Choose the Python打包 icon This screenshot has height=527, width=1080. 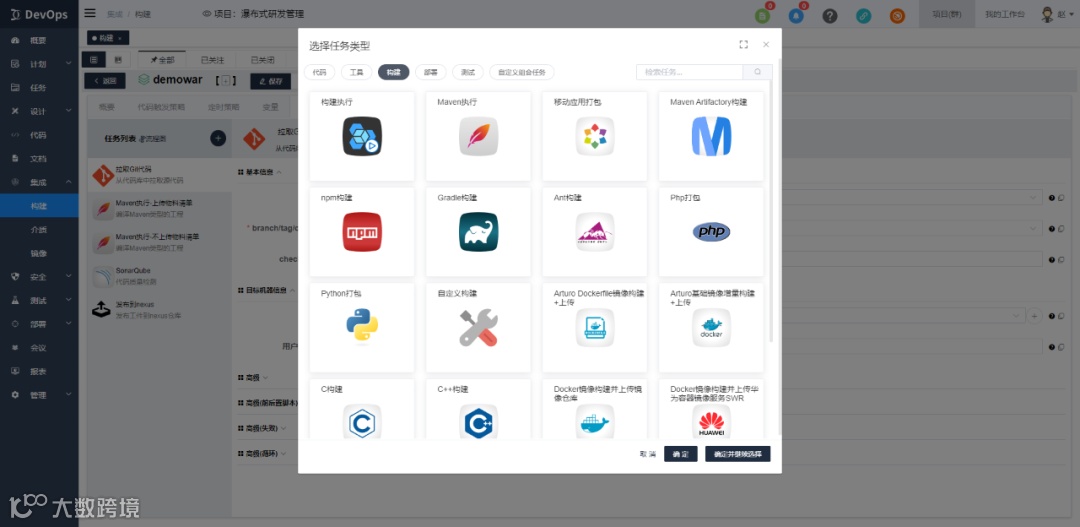(x=362, y=327)
